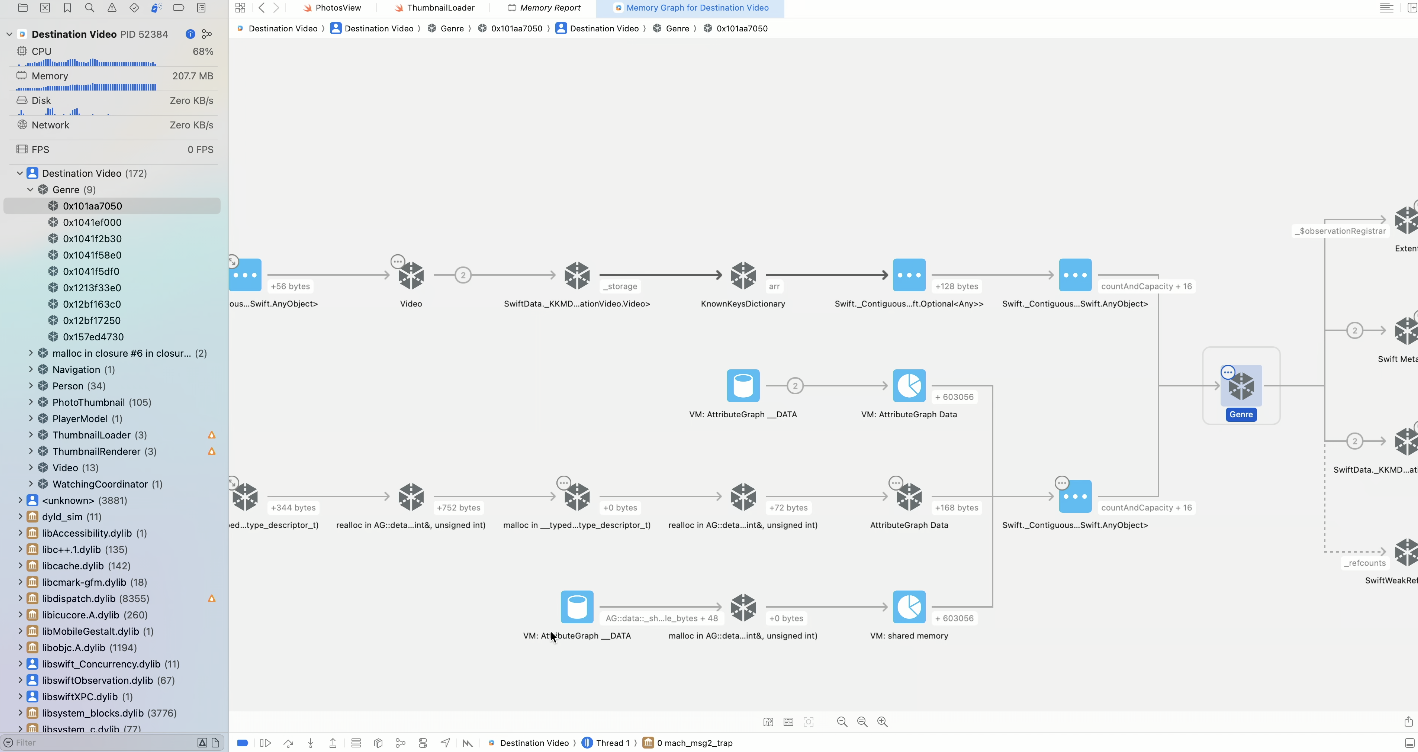Select the Debug navigator icon
The image size is (1418, 752).
(156, 7)
